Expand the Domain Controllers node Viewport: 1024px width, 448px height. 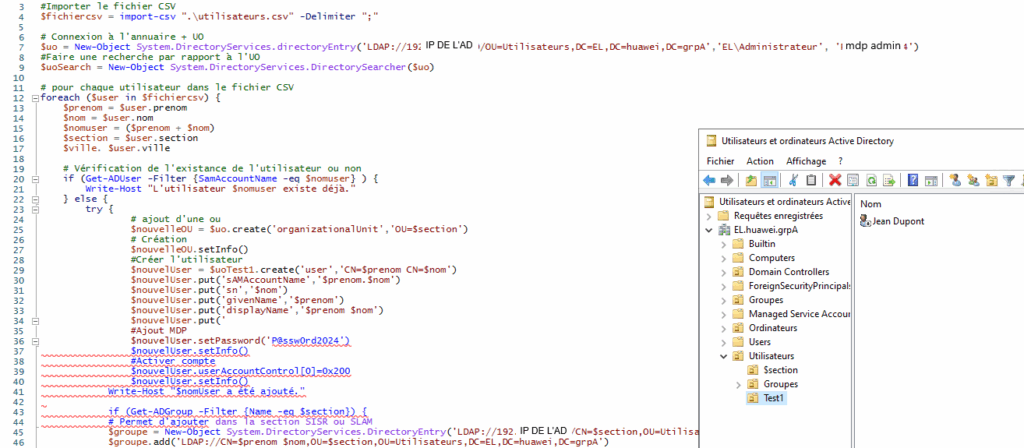coord(724,271)
